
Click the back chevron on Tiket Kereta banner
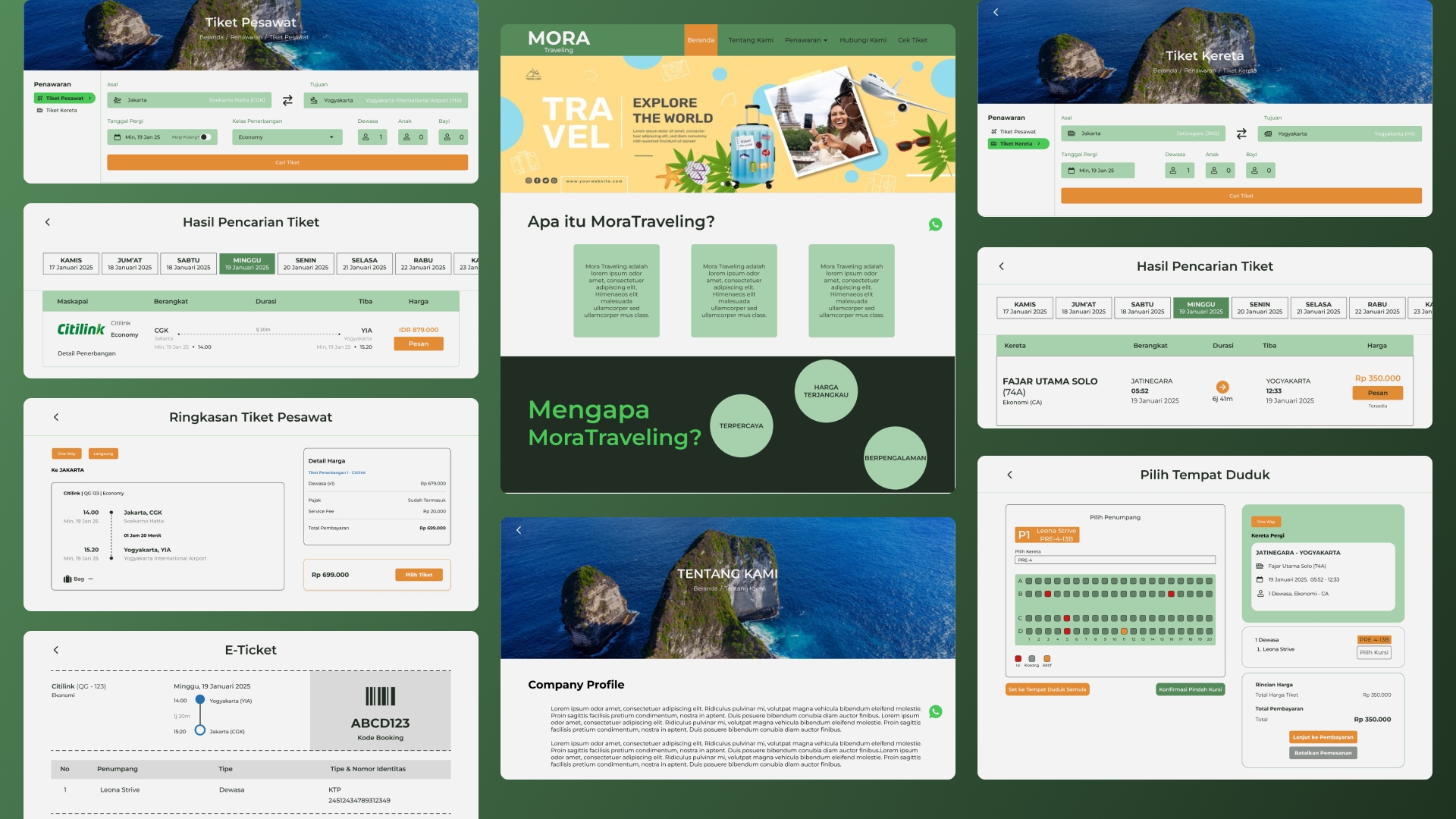(x=996, y=12)
